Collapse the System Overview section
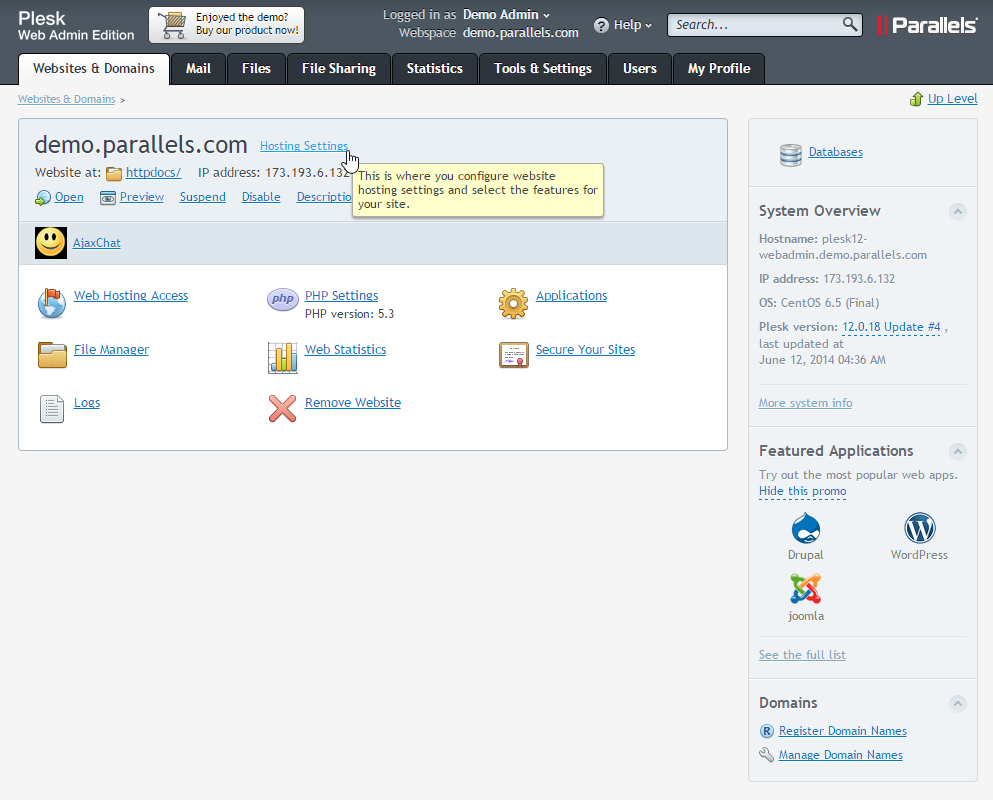The width and height of the screenshot is (993, 800). [x=958, y=212]
